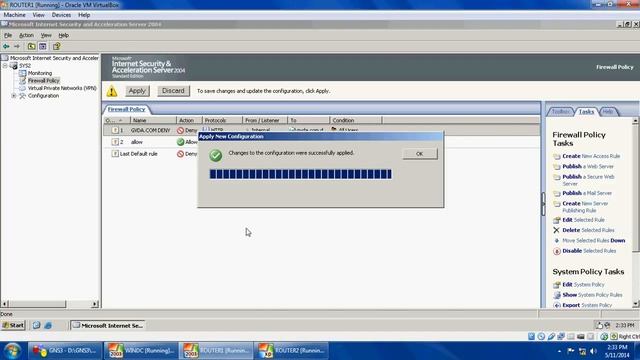
Task: Click the Show System Policy Rules icon
Action: click(x=557, y=295)
